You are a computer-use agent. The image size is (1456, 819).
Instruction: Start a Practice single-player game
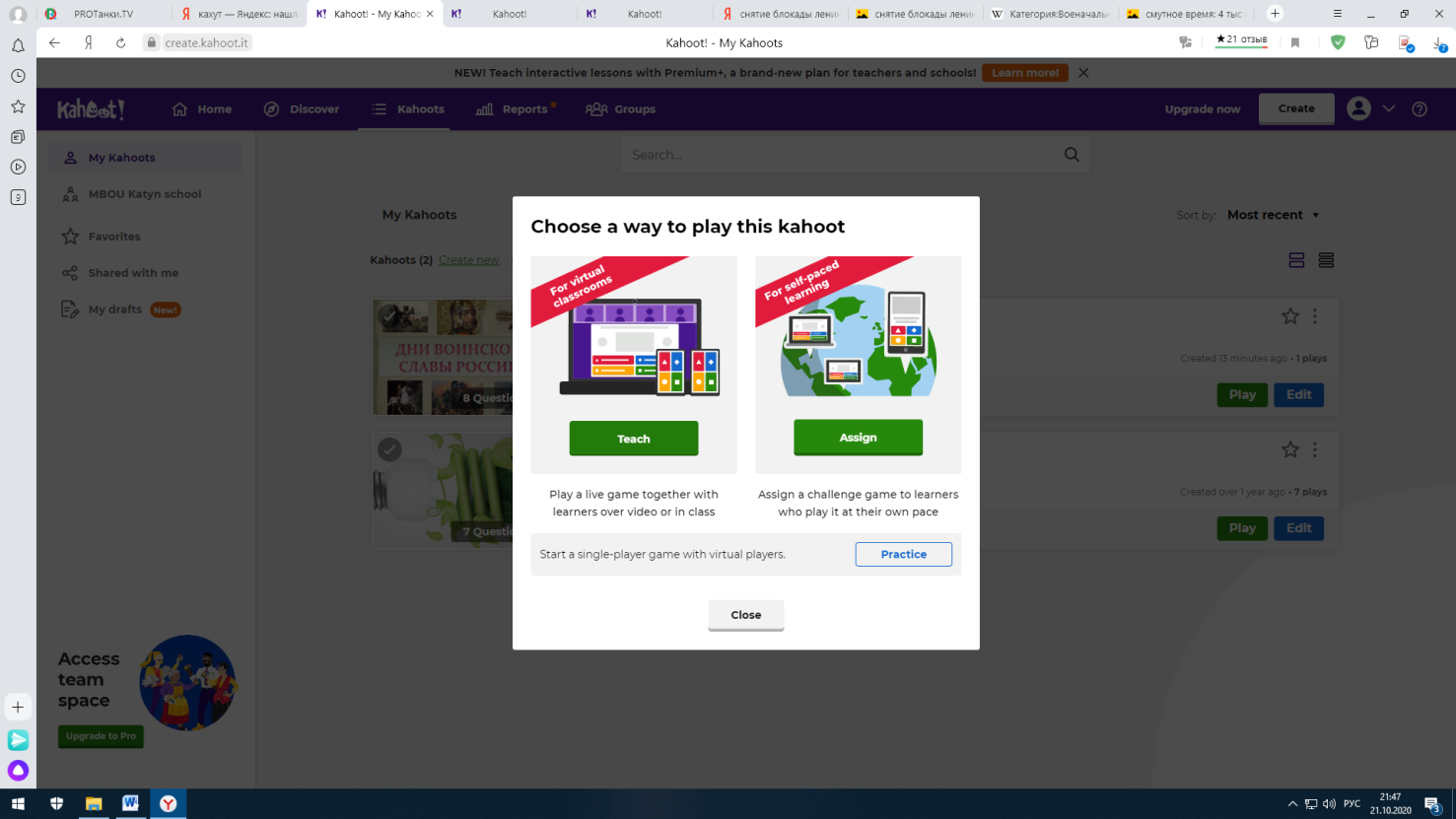[904, 555]
